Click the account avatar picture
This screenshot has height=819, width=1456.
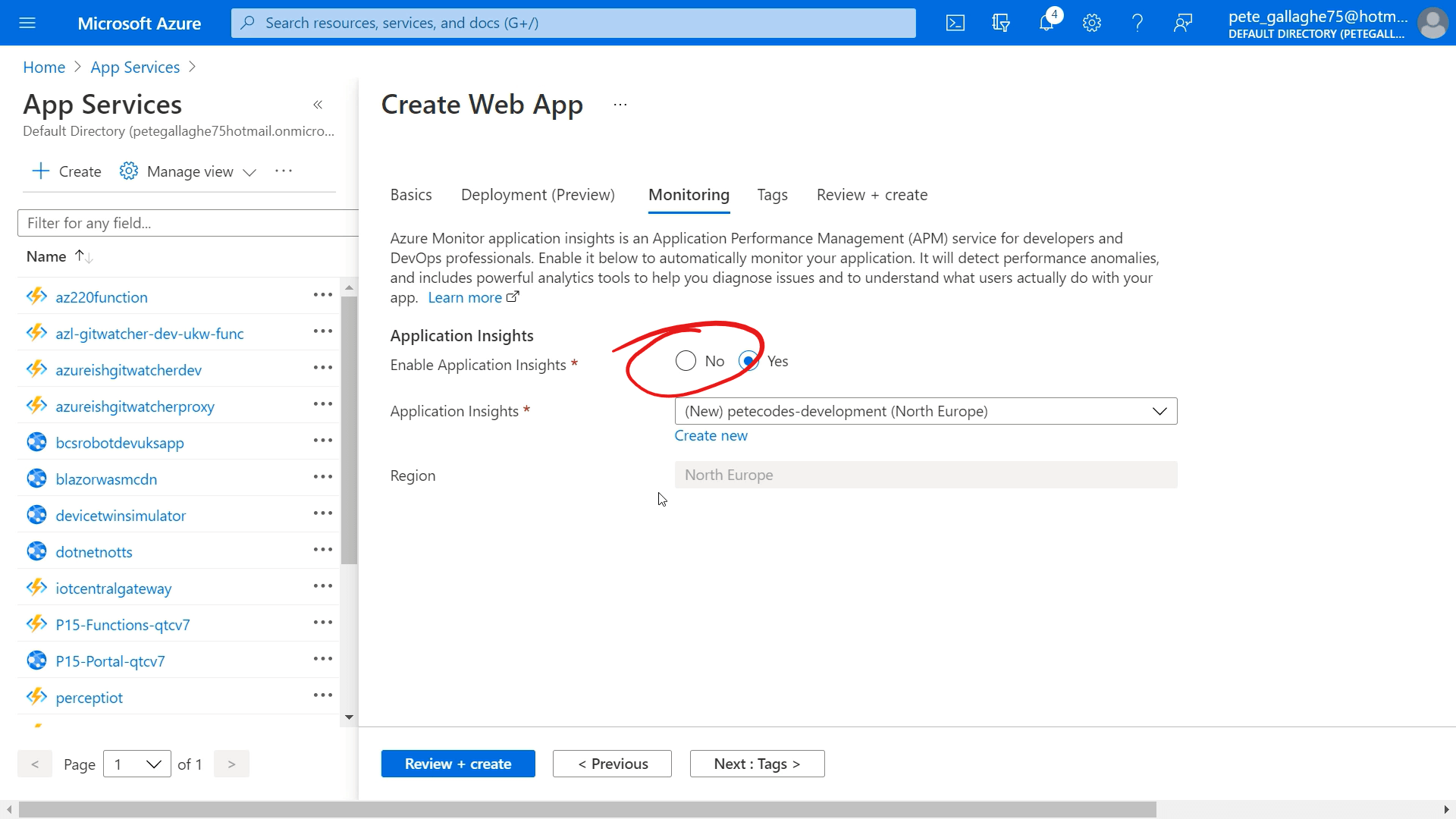[1433, 23]
